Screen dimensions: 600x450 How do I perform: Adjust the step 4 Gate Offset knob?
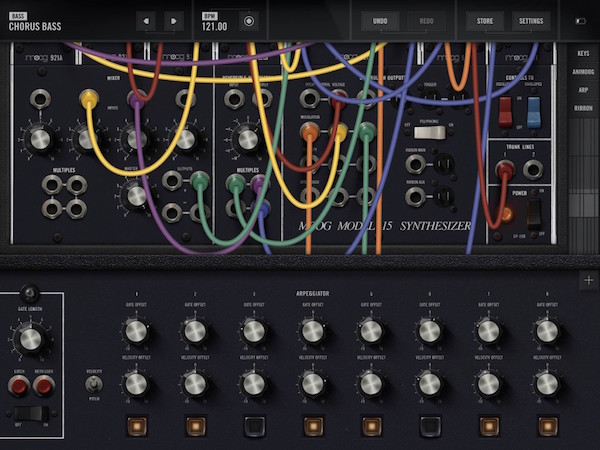click(x=313, y=331)
